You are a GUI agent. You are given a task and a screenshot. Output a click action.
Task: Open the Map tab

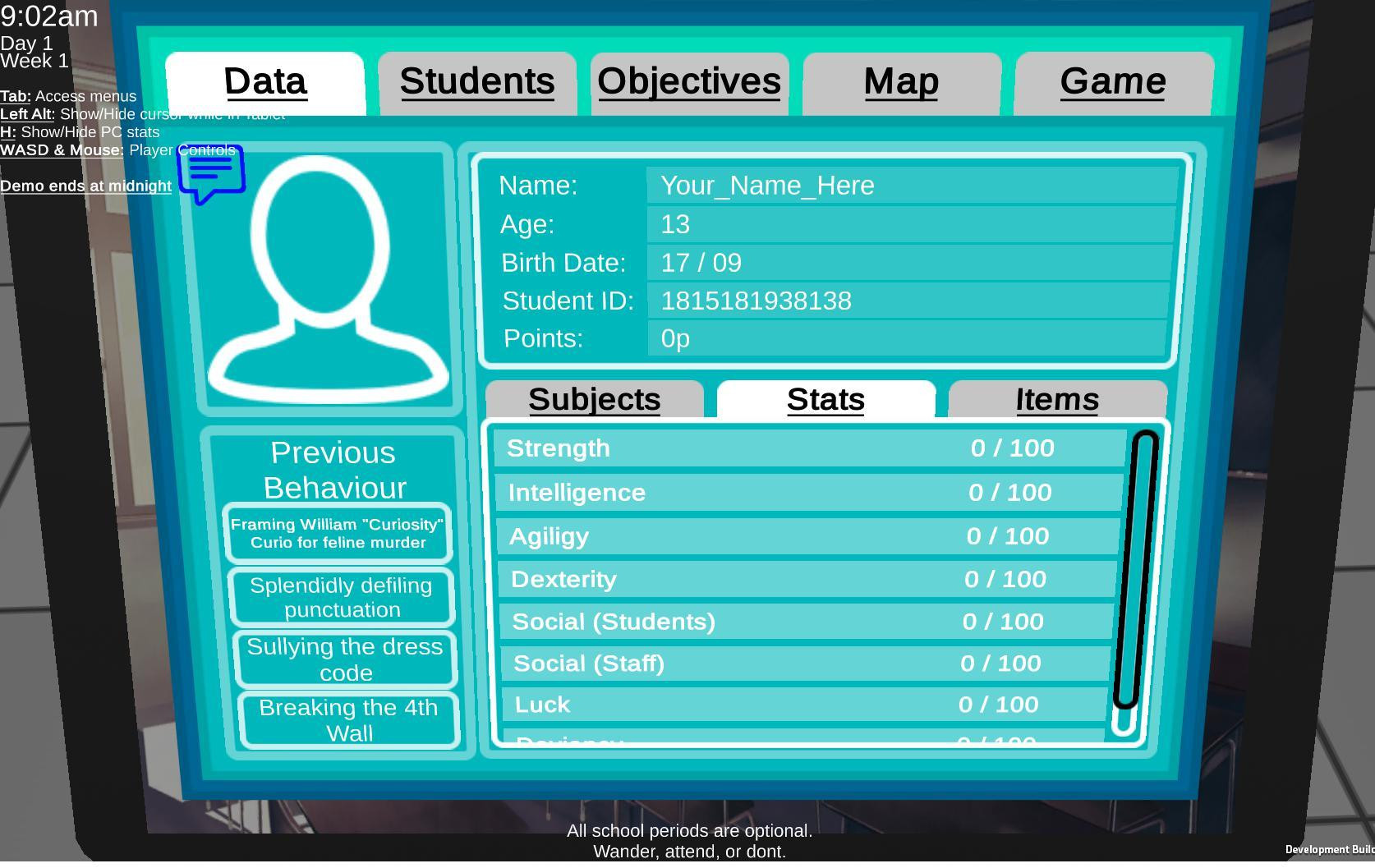tap(901, 83)
